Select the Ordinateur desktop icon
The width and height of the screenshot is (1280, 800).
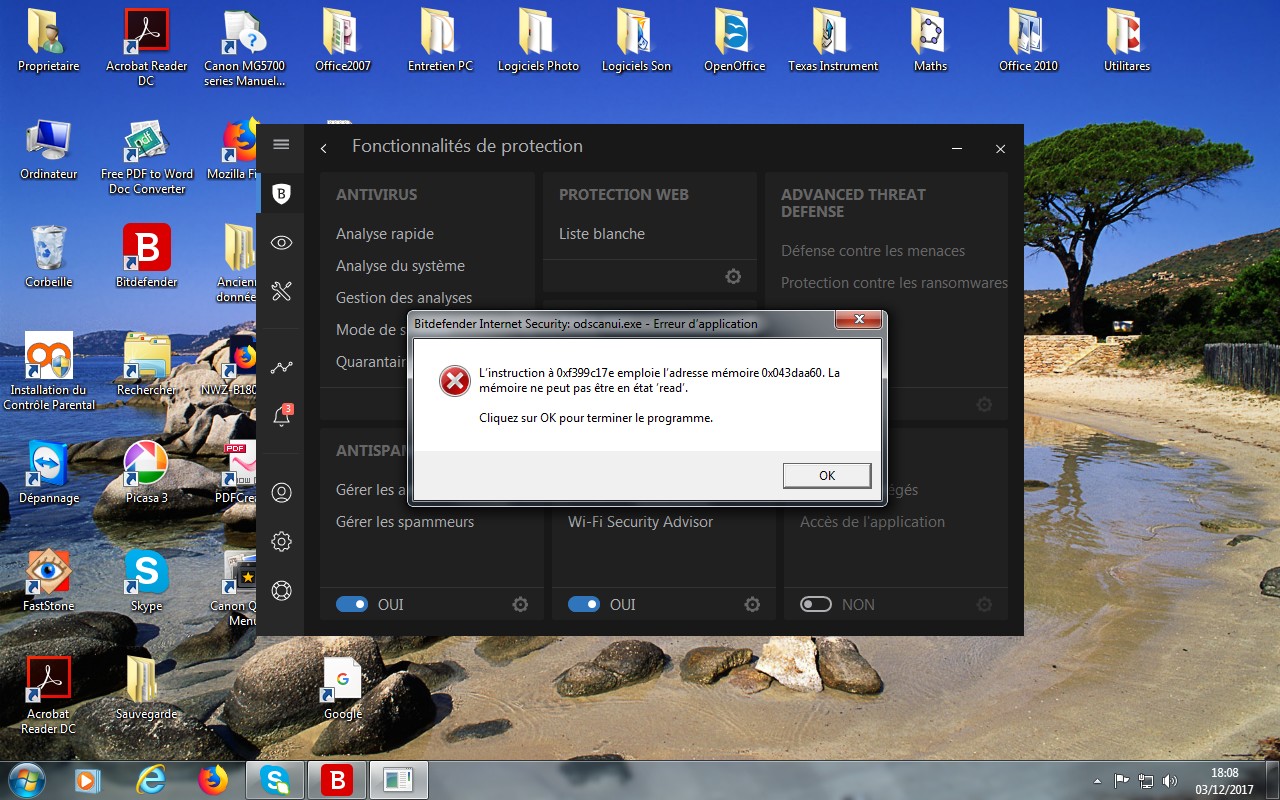pyautogui.click(x=48, y=149)
